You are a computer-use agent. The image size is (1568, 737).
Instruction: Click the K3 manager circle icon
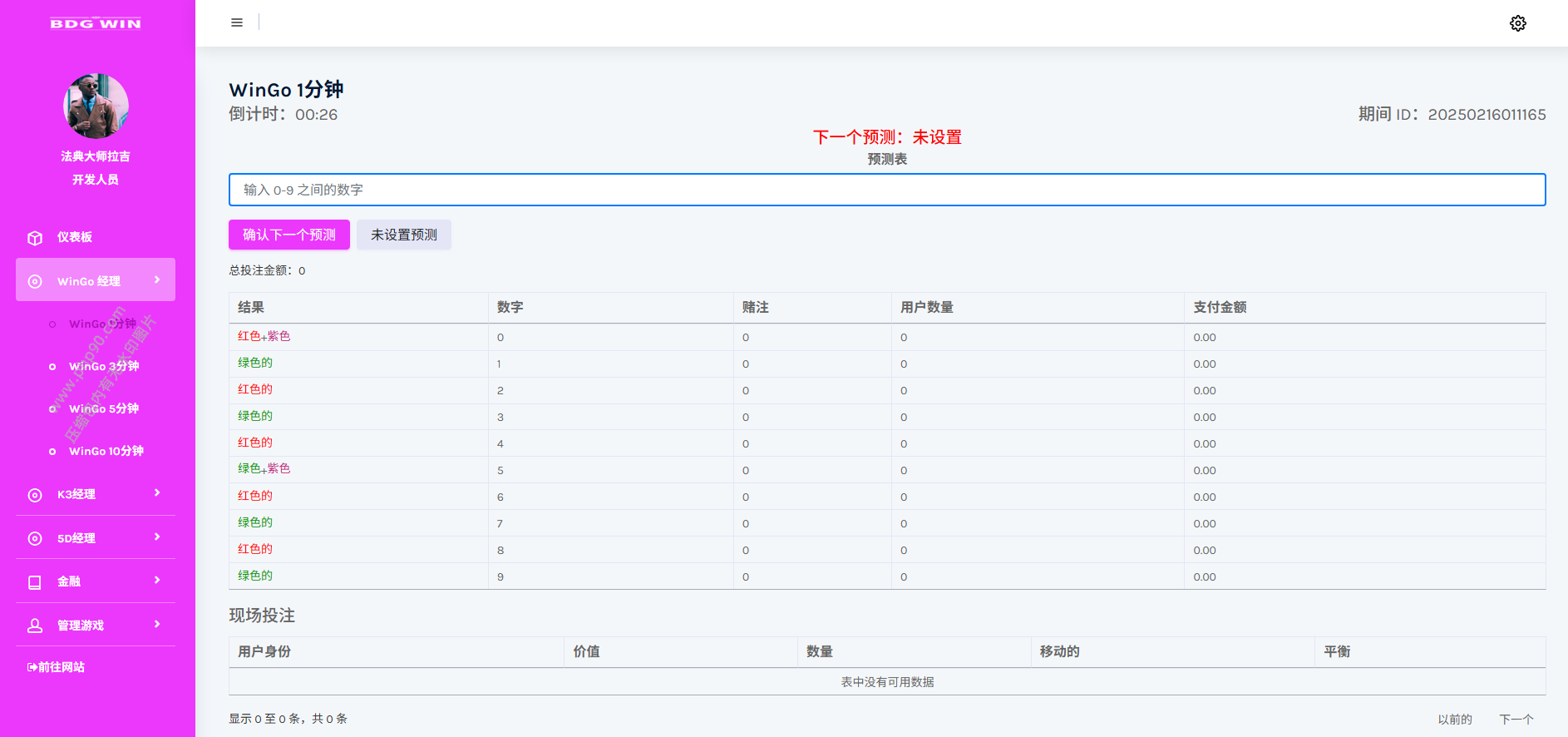35,495
